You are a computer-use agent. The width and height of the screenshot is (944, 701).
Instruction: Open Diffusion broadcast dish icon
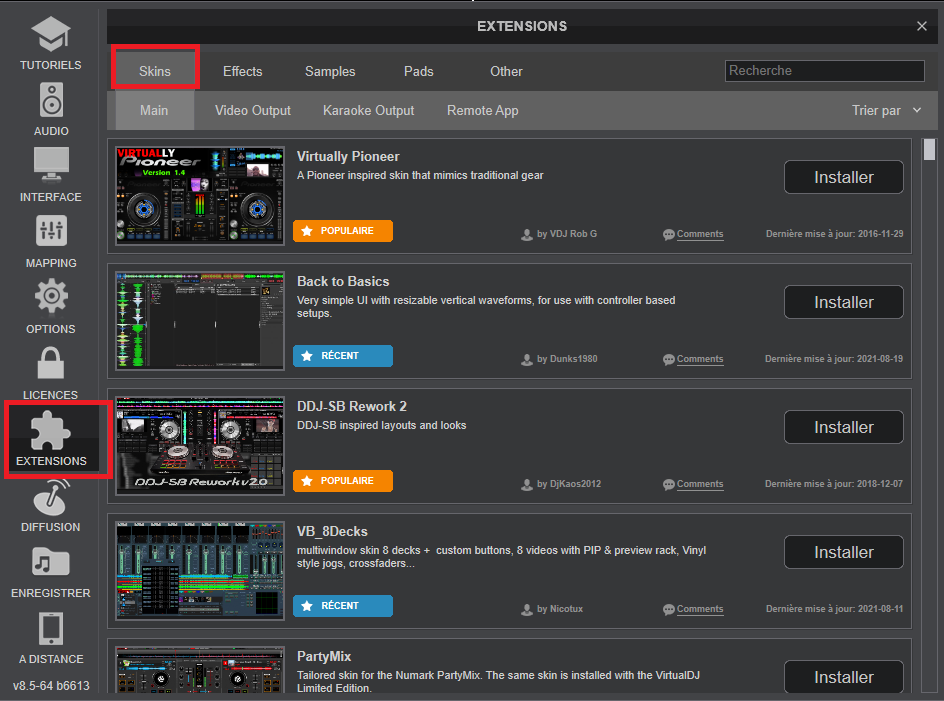click(51, 496)
